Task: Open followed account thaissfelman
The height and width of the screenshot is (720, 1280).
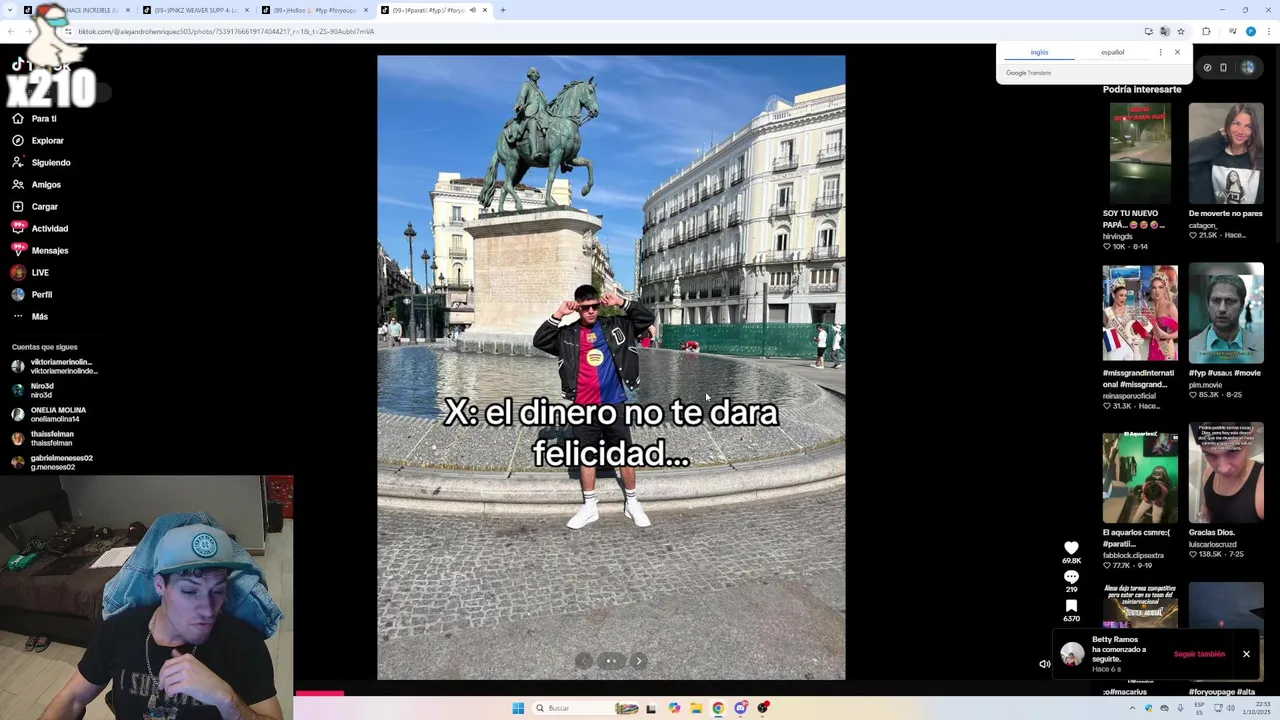Action: (x=43, y=438)
